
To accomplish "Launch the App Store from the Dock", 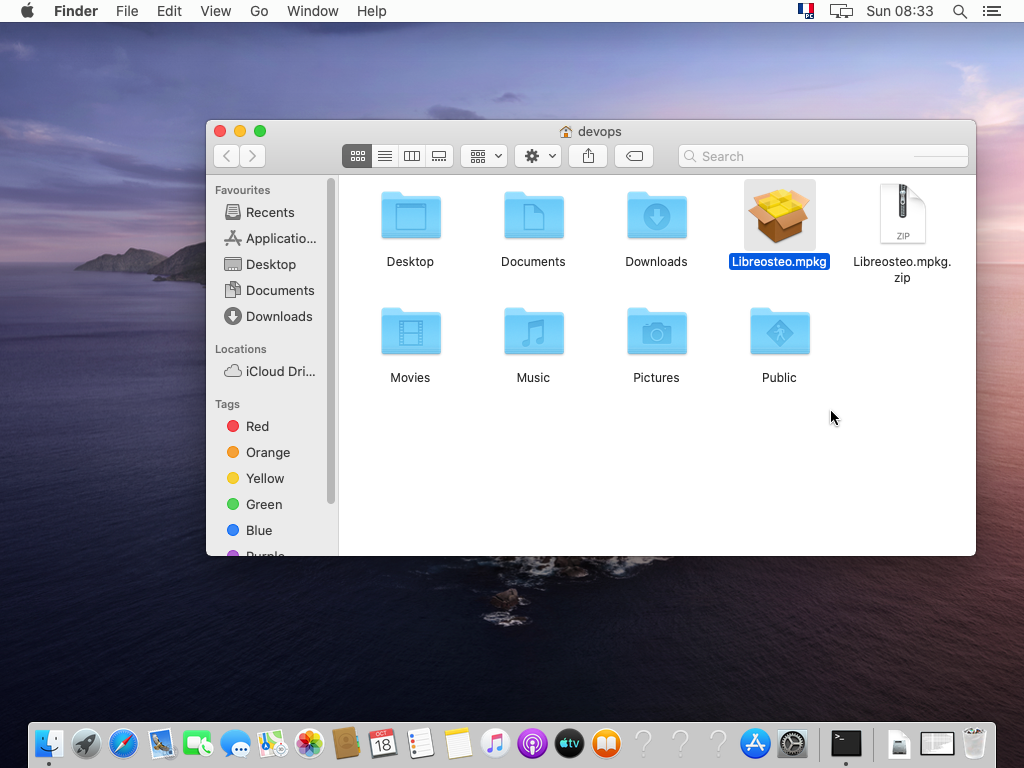I will [755, 744].
